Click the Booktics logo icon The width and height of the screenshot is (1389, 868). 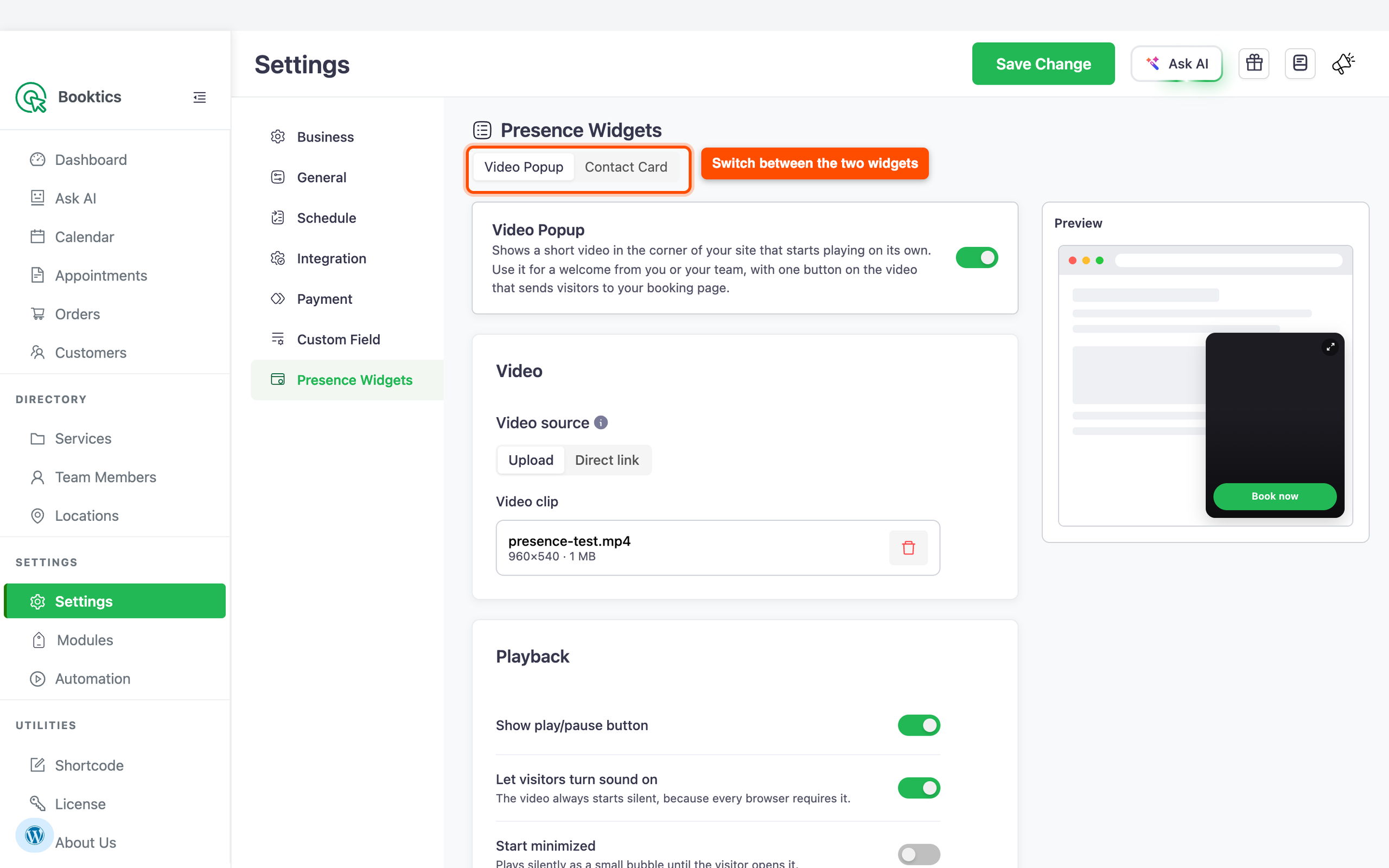[31, 97]
